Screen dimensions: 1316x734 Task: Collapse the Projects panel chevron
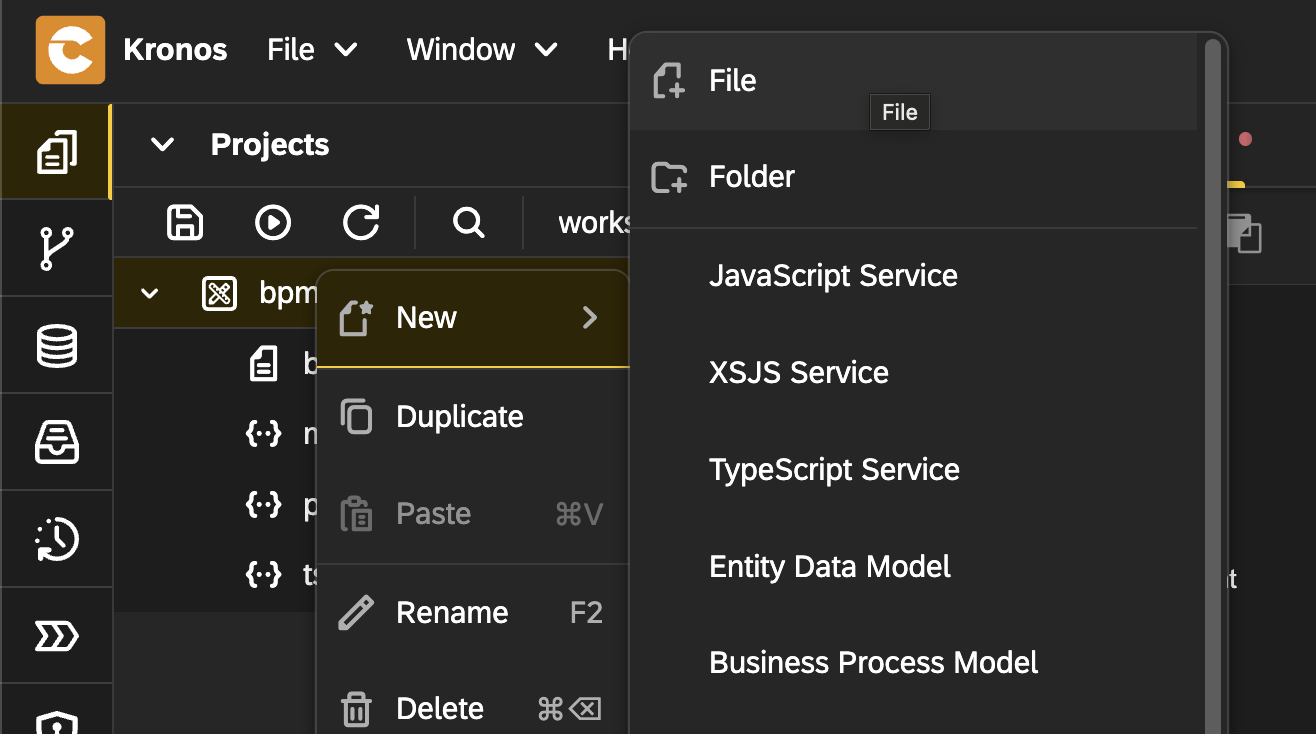[x=162, y=145]
